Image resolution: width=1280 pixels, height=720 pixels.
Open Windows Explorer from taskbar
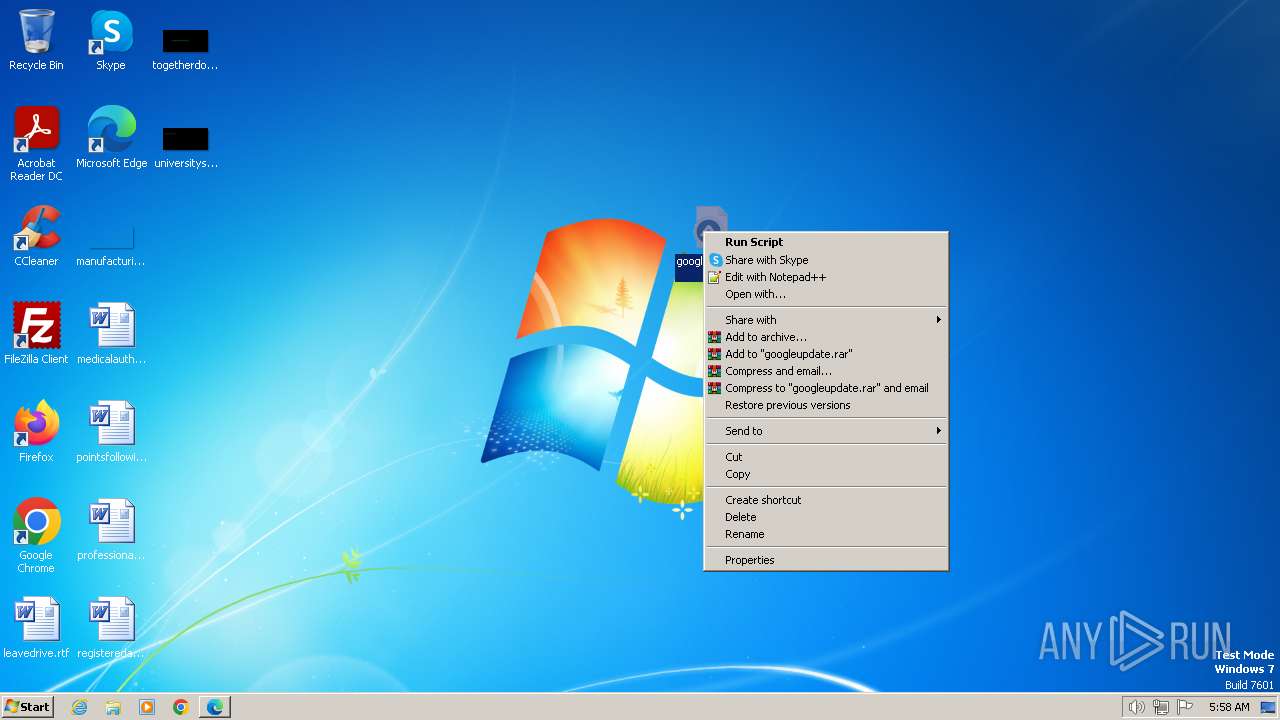tap(113, 707)
